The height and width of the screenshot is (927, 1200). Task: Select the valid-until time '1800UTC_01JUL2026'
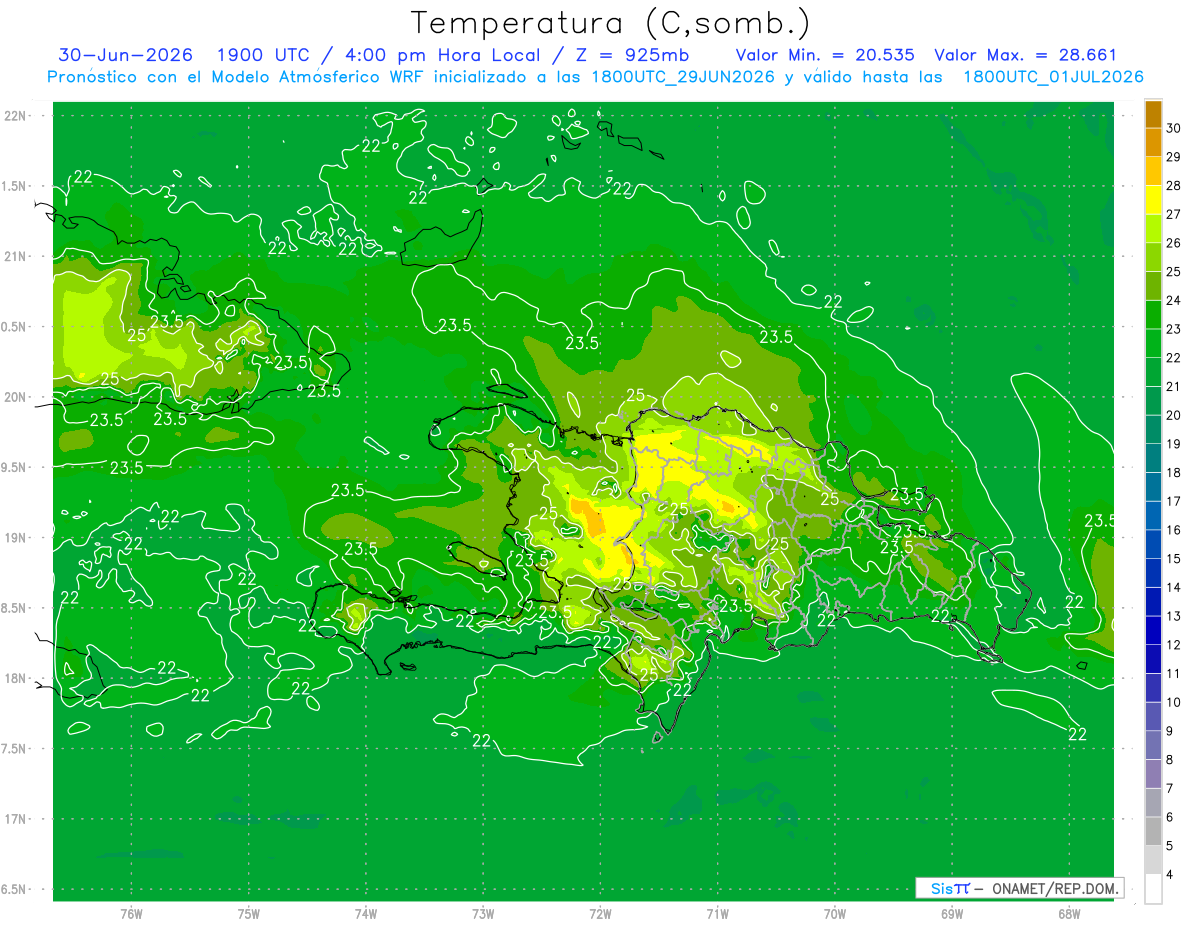point(1053,77)
